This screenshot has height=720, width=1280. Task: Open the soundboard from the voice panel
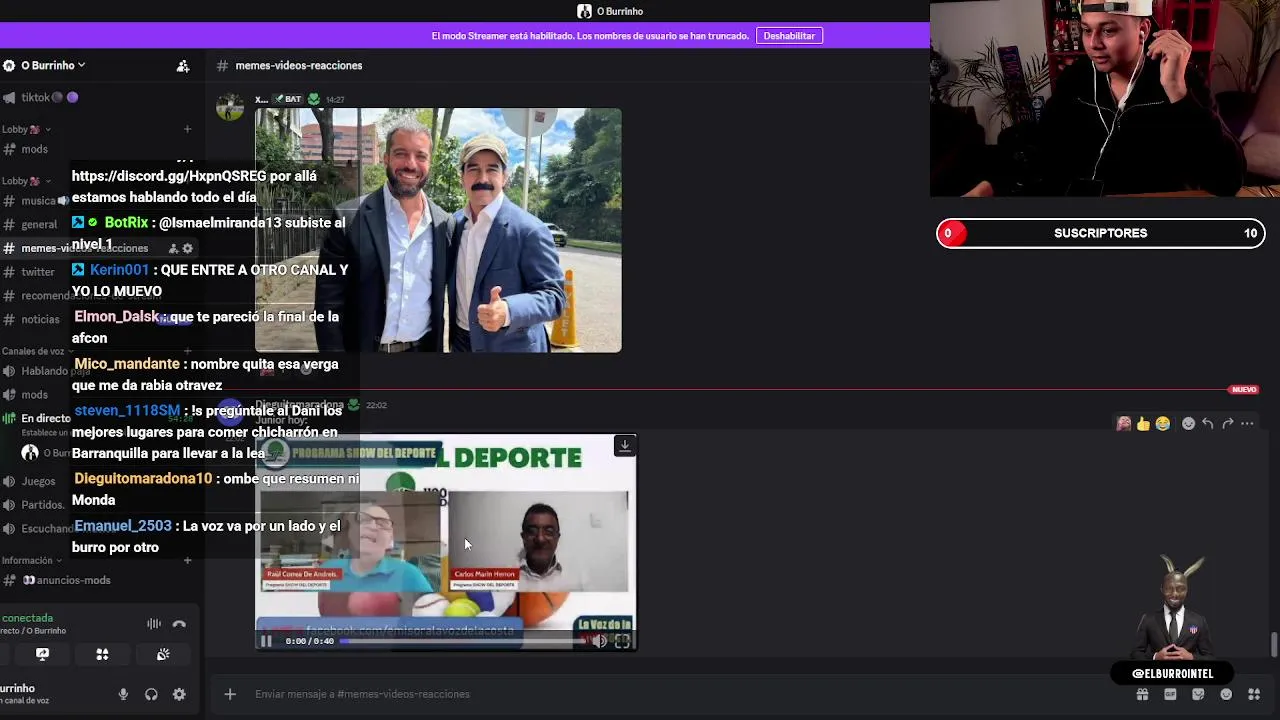coord(163,654)
